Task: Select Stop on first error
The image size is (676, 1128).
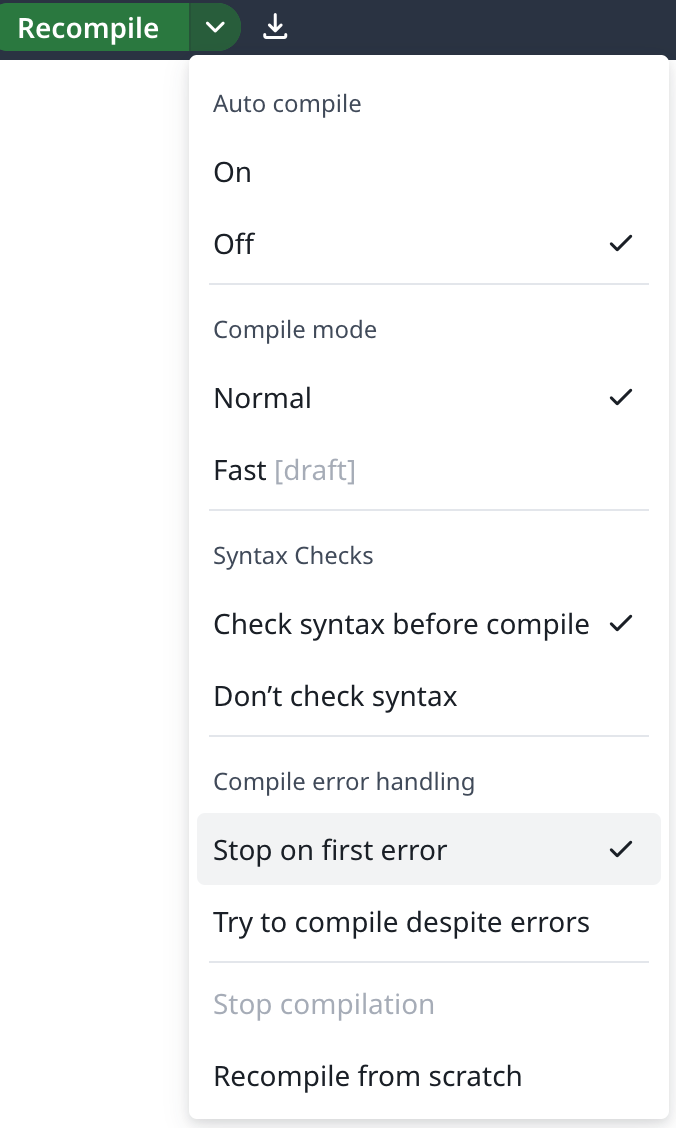Action: point(330,849)
